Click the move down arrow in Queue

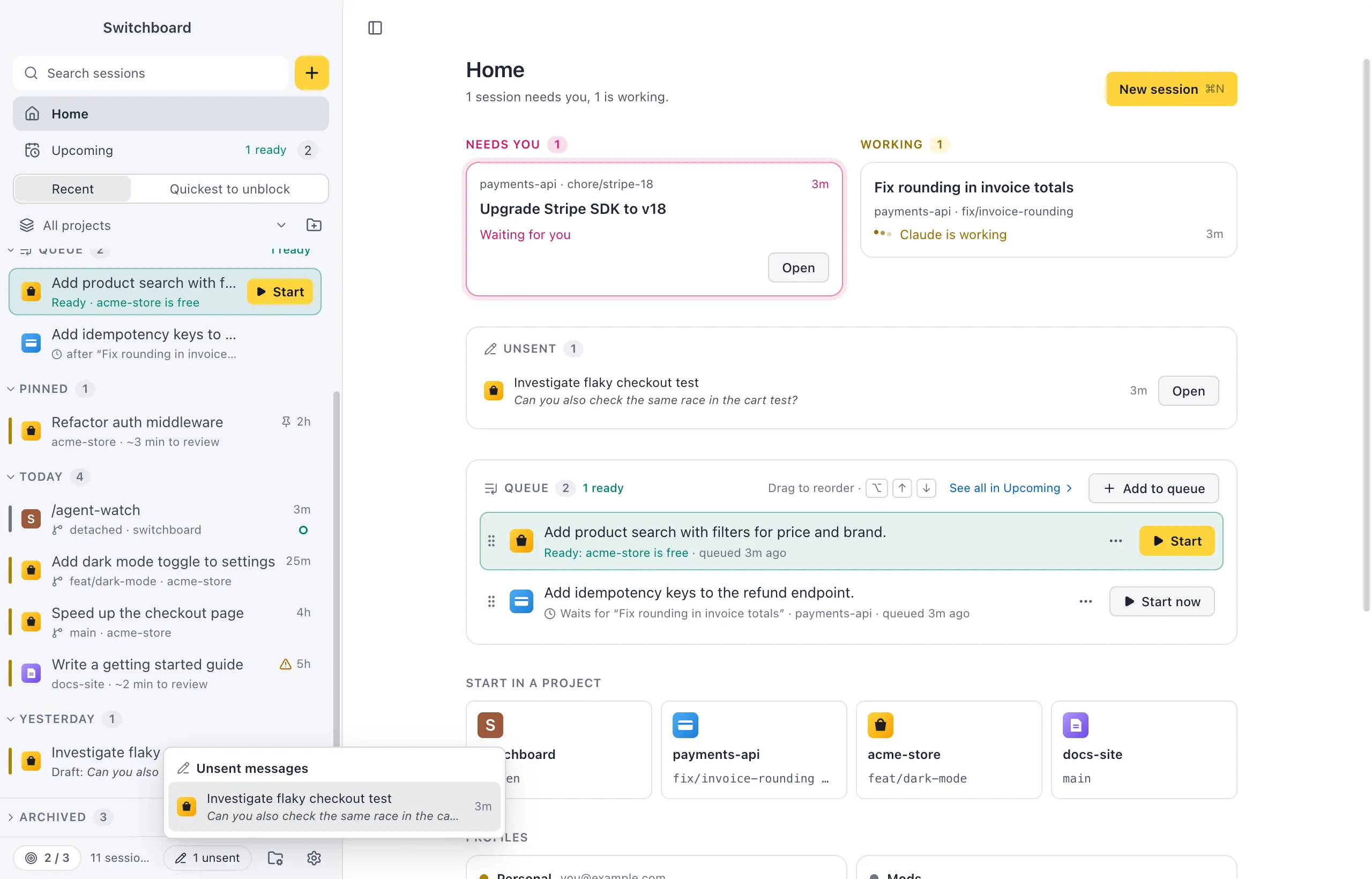(x=926, y=488)
